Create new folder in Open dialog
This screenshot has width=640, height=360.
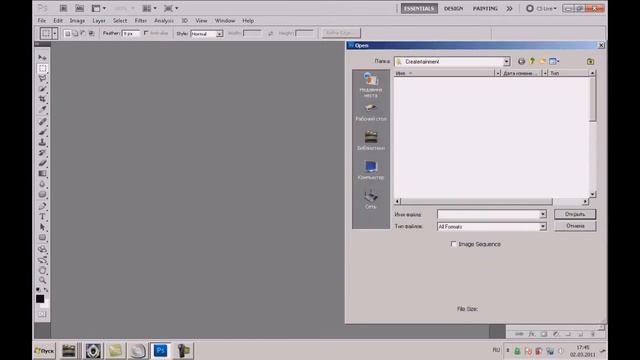542,61
